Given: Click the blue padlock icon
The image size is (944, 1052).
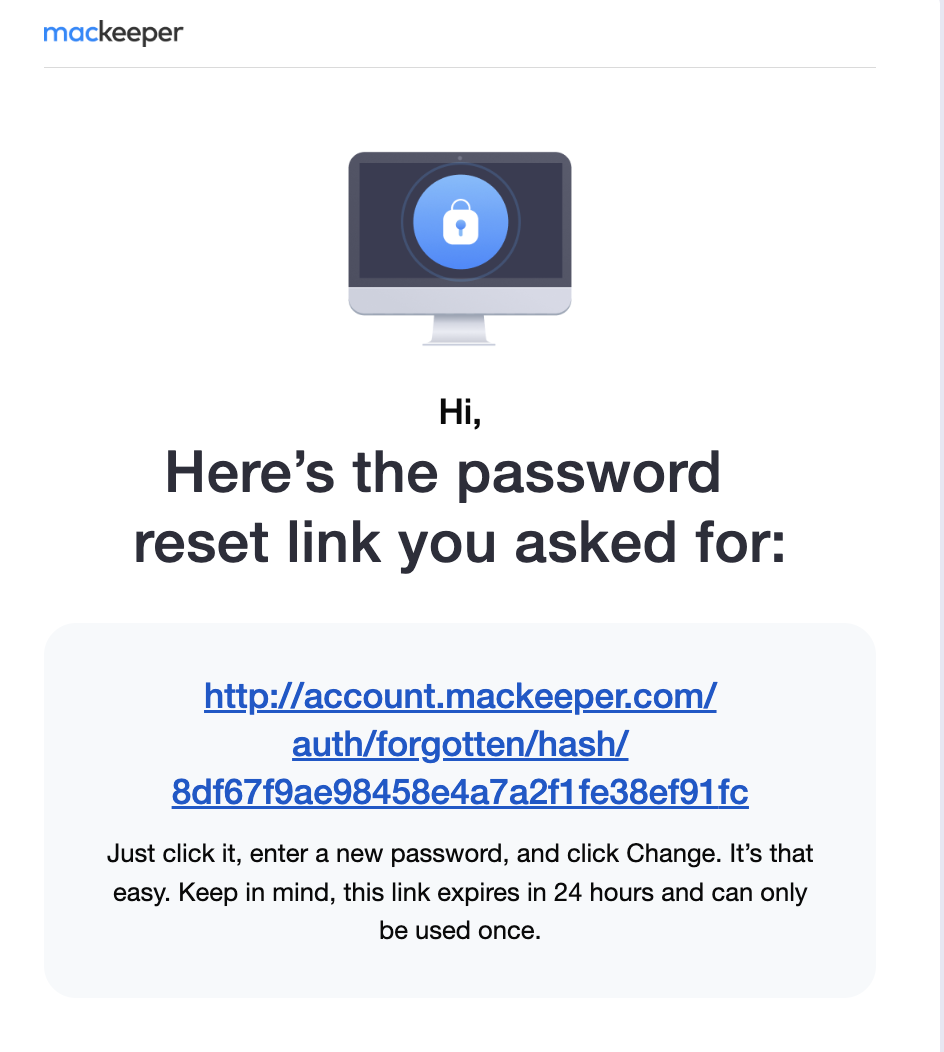Looking at the screenshot, I should [x=460, y=222].
